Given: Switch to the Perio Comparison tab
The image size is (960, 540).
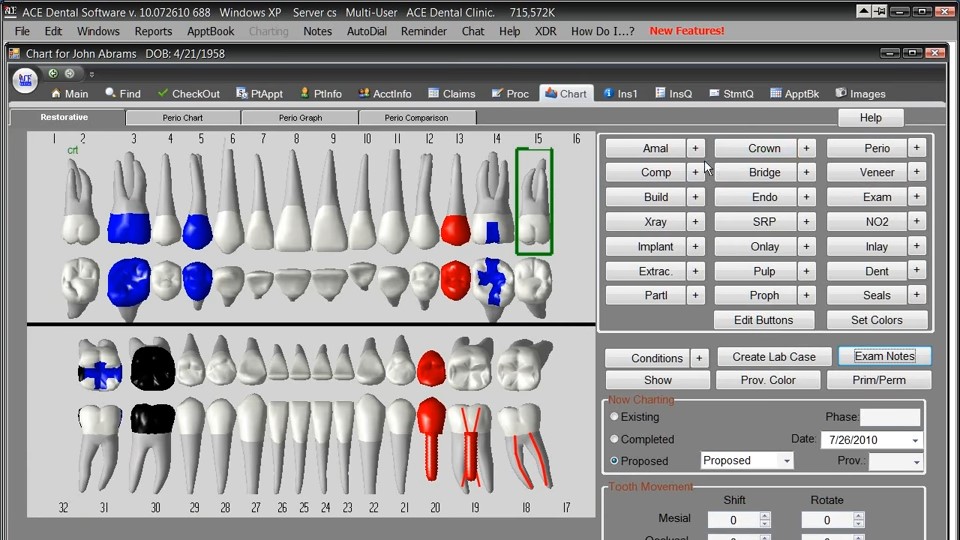Looking at the screenshot, I should tap(416, 118).
